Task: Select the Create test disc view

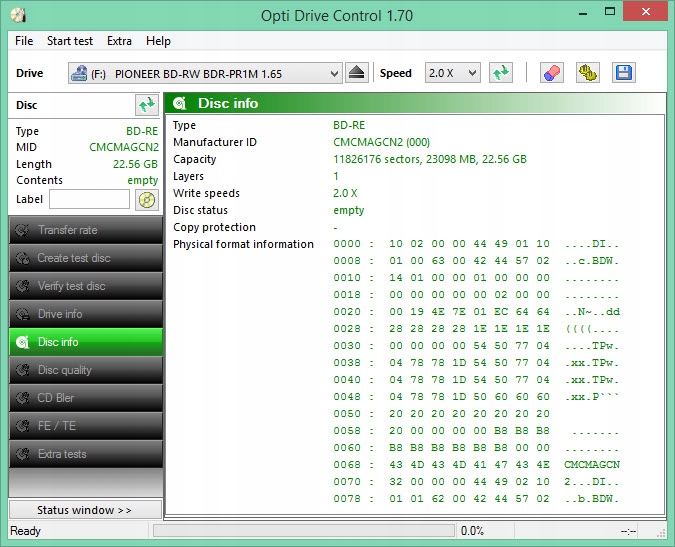Action: coord(86,258)
